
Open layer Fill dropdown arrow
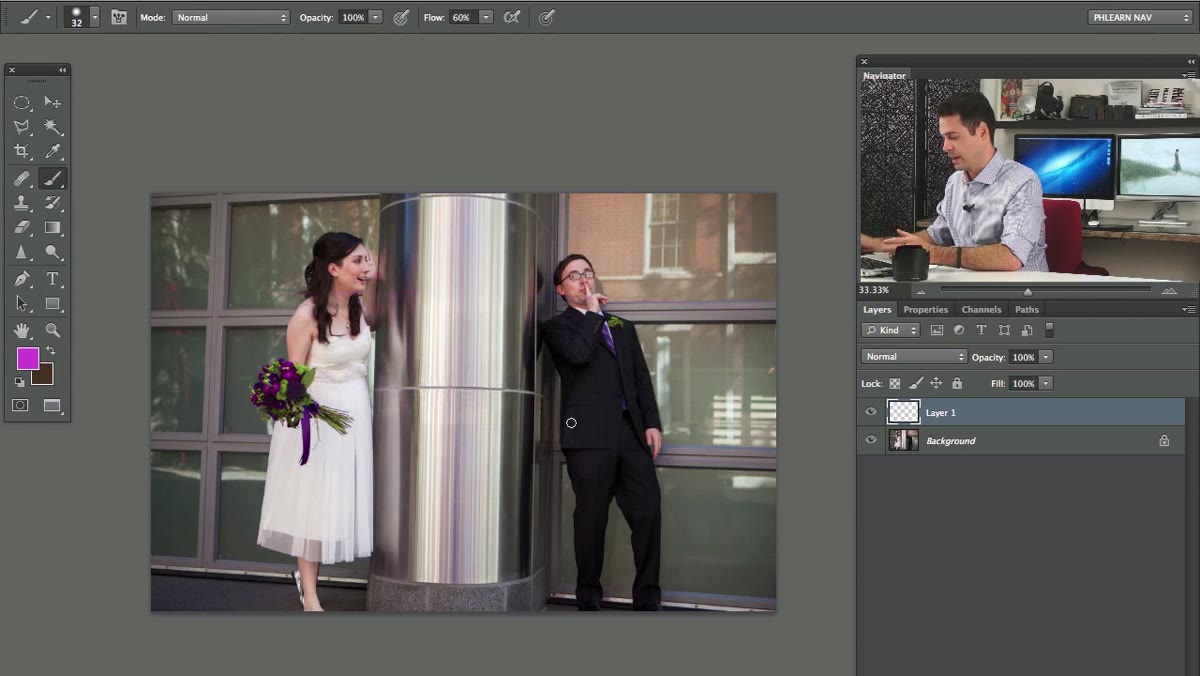(1046, 383)
